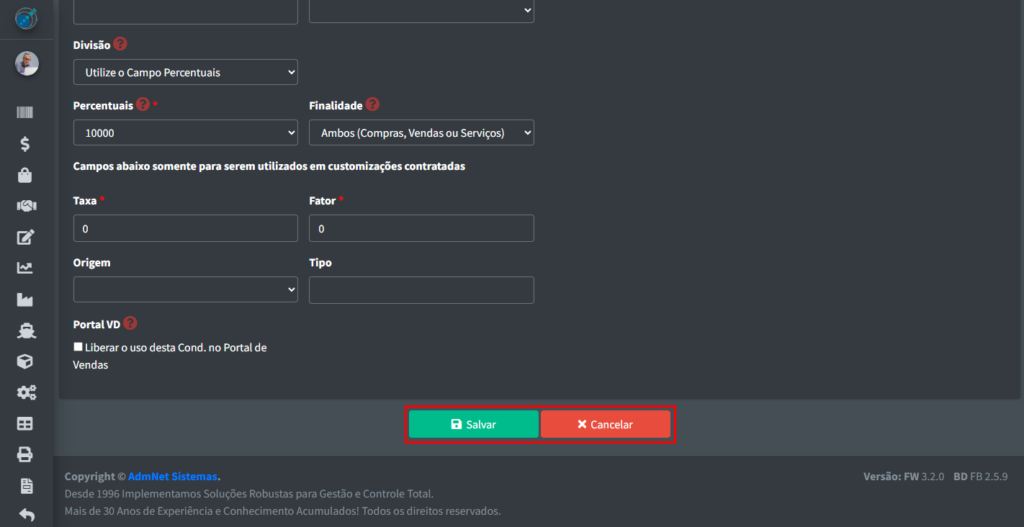1024x527 pixels.
Task: Click into the Taxa input field
Action: pos(185,229)
